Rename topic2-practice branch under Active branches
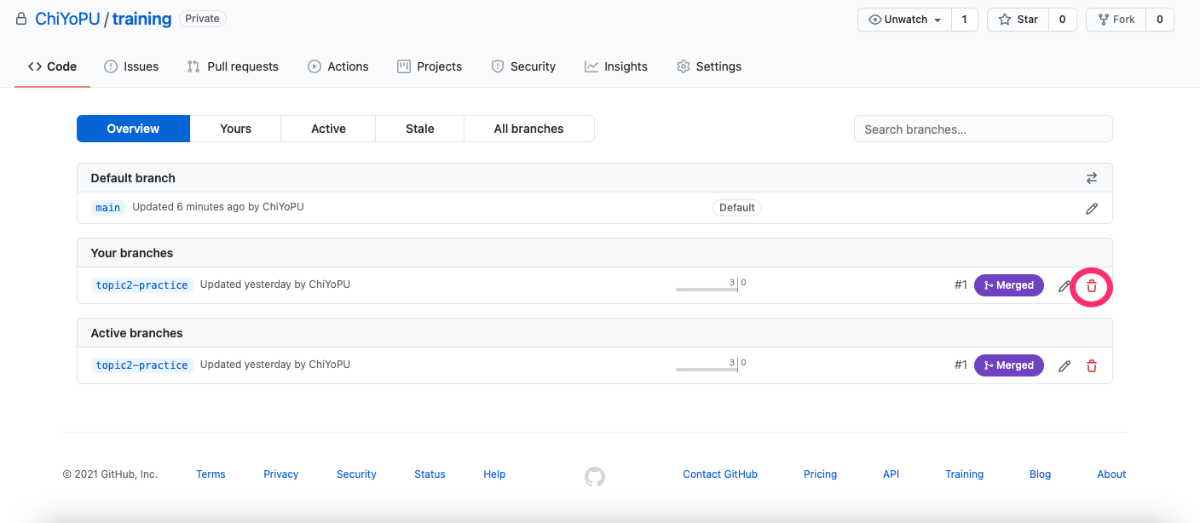 tap(1064, 366)
